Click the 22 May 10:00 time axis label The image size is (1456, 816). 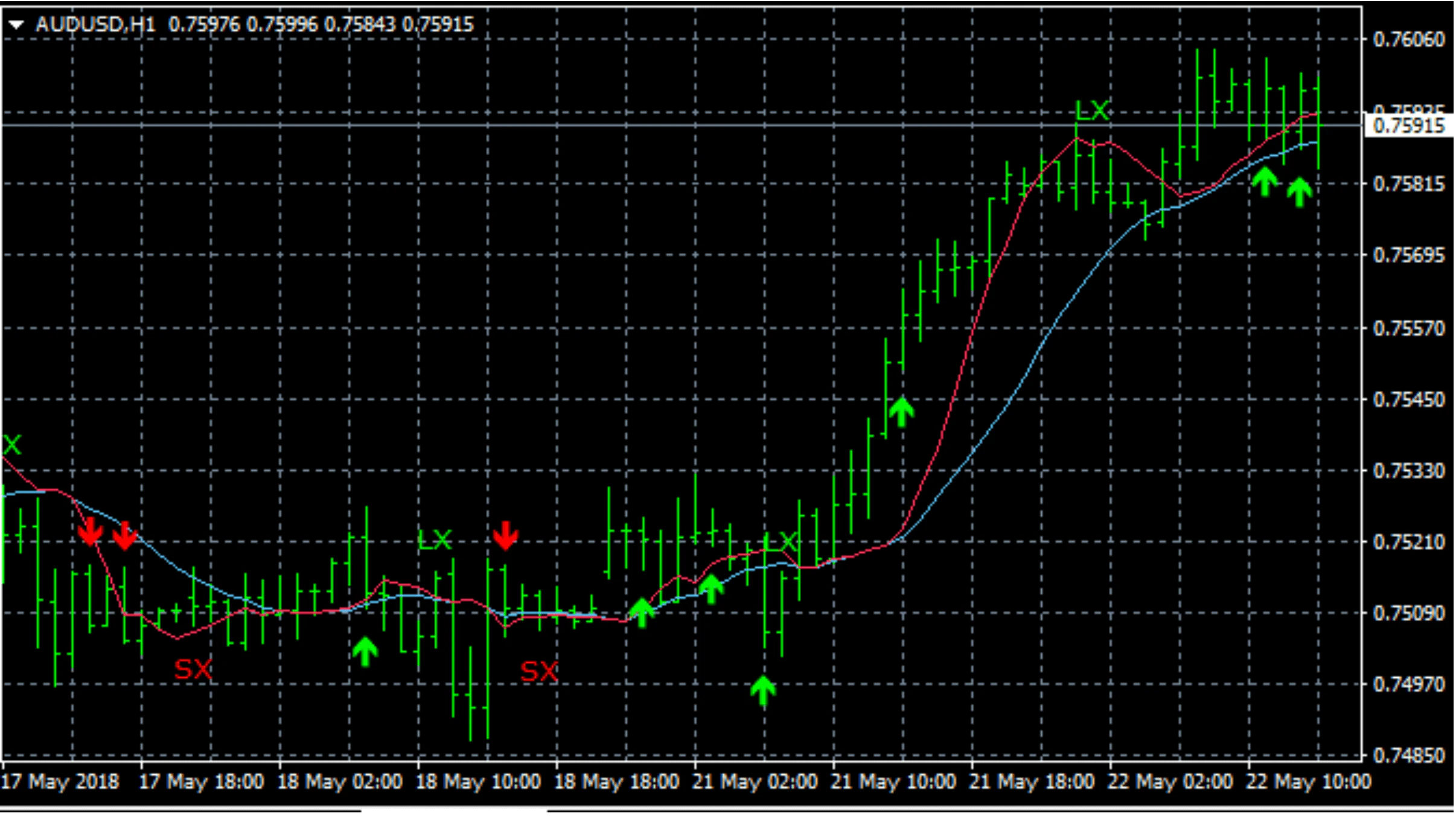(1308, 782)
